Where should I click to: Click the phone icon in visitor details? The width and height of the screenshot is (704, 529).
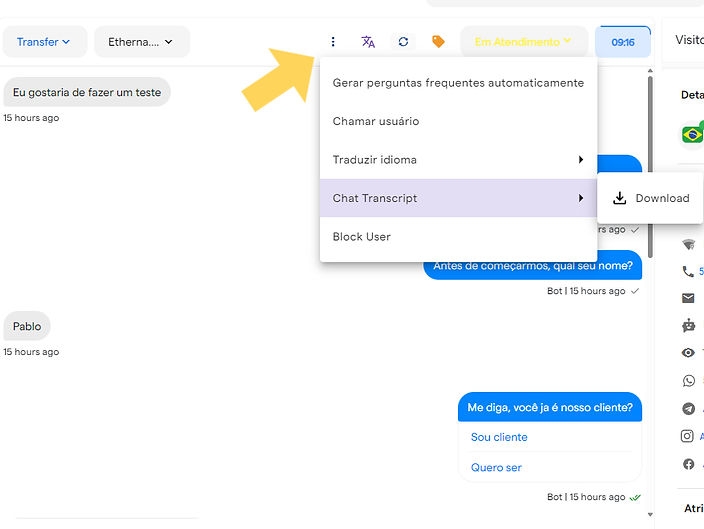(688, 271)
